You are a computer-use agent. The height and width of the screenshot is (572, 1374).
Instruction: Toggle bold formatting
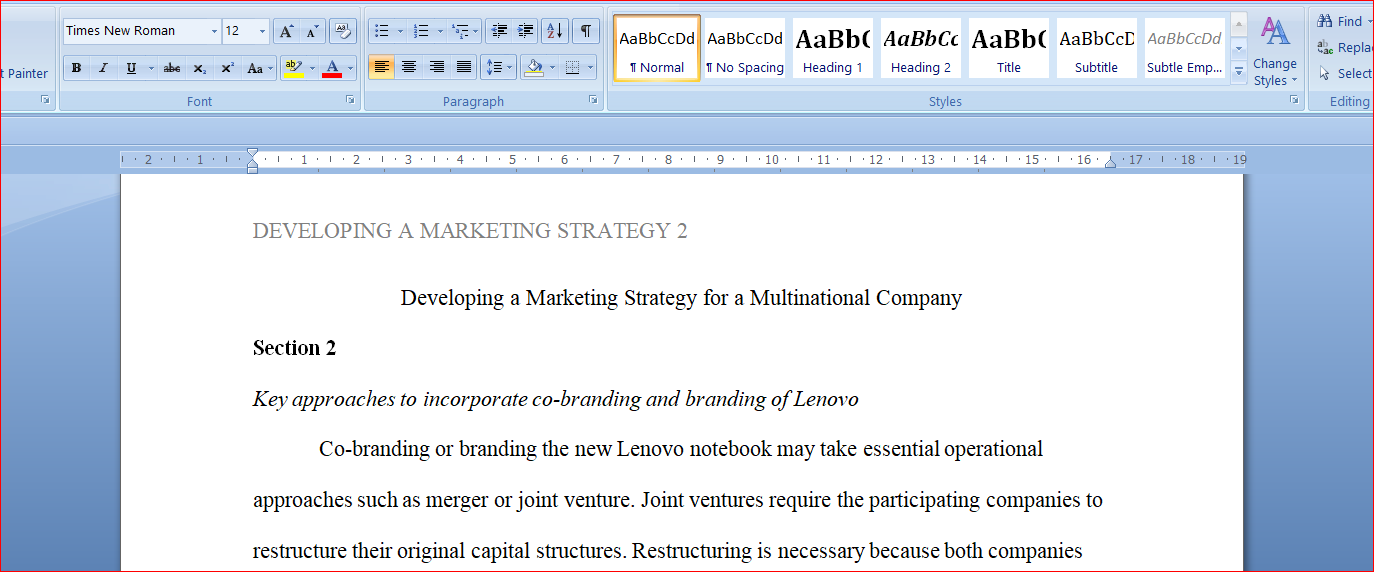[x=76, y=68]
